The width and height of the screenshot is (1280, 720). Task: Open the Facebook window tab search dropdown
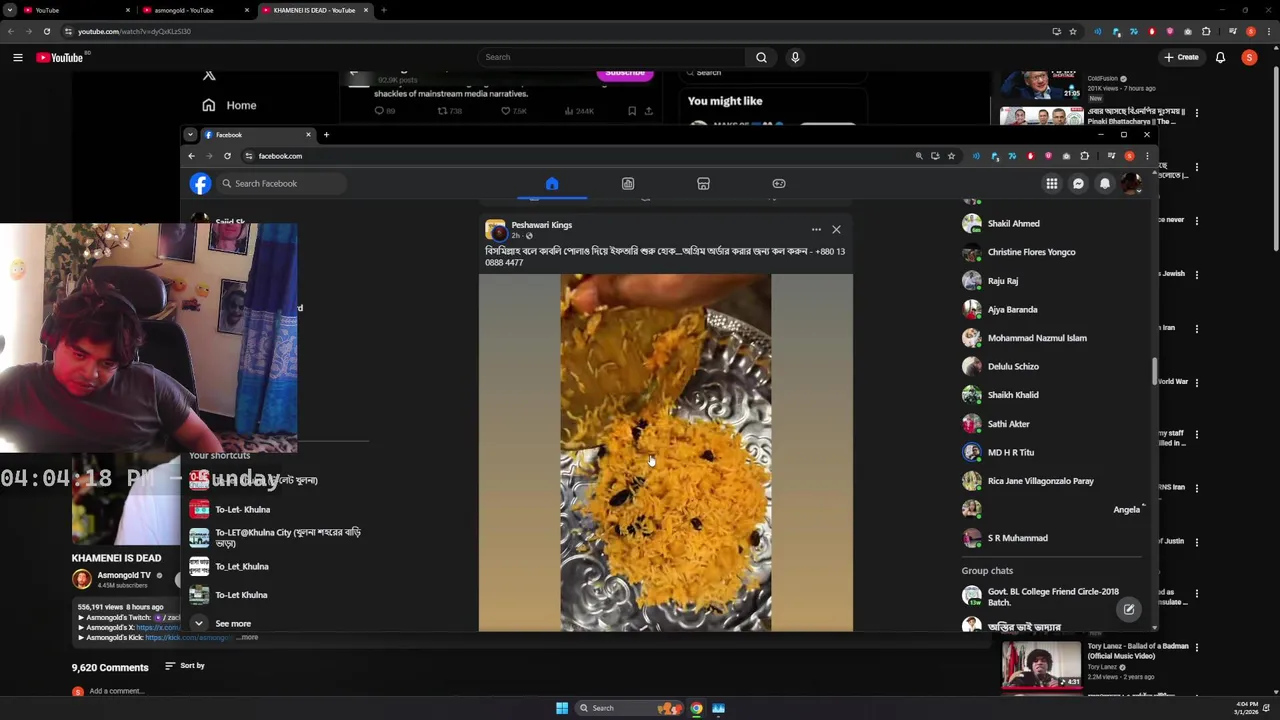190,135
